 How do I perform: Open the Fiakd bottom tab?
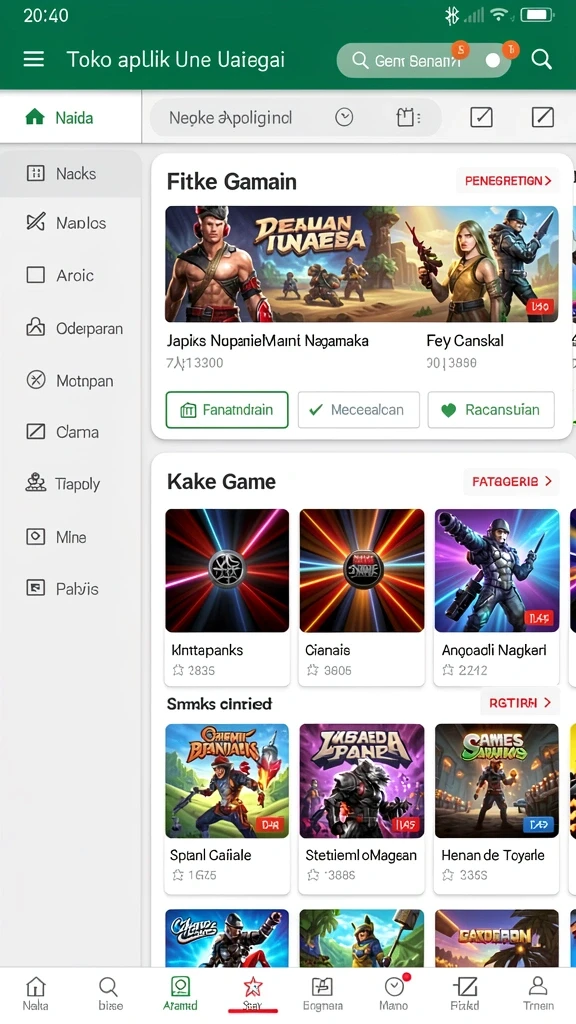pyautogui.click(x=465, y=994)
